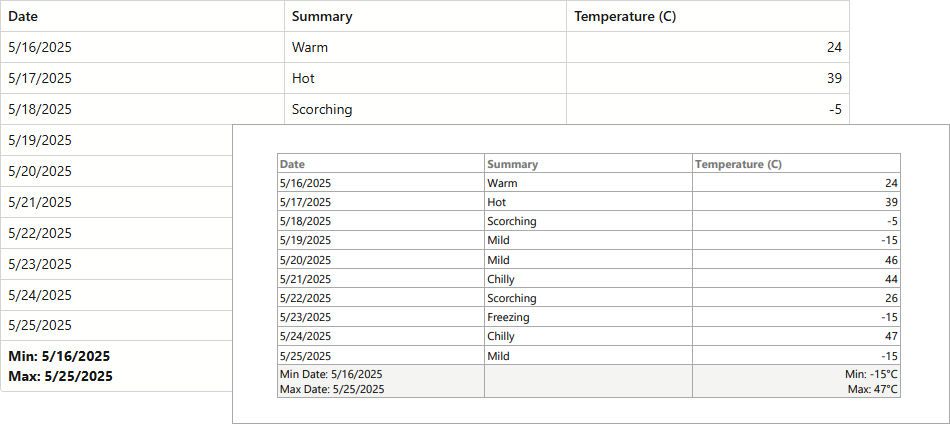Viewport: 950px width, 424px height.
Task: Click the Max Date: 5/25/2025 footer text
Action: pos(332,389)
